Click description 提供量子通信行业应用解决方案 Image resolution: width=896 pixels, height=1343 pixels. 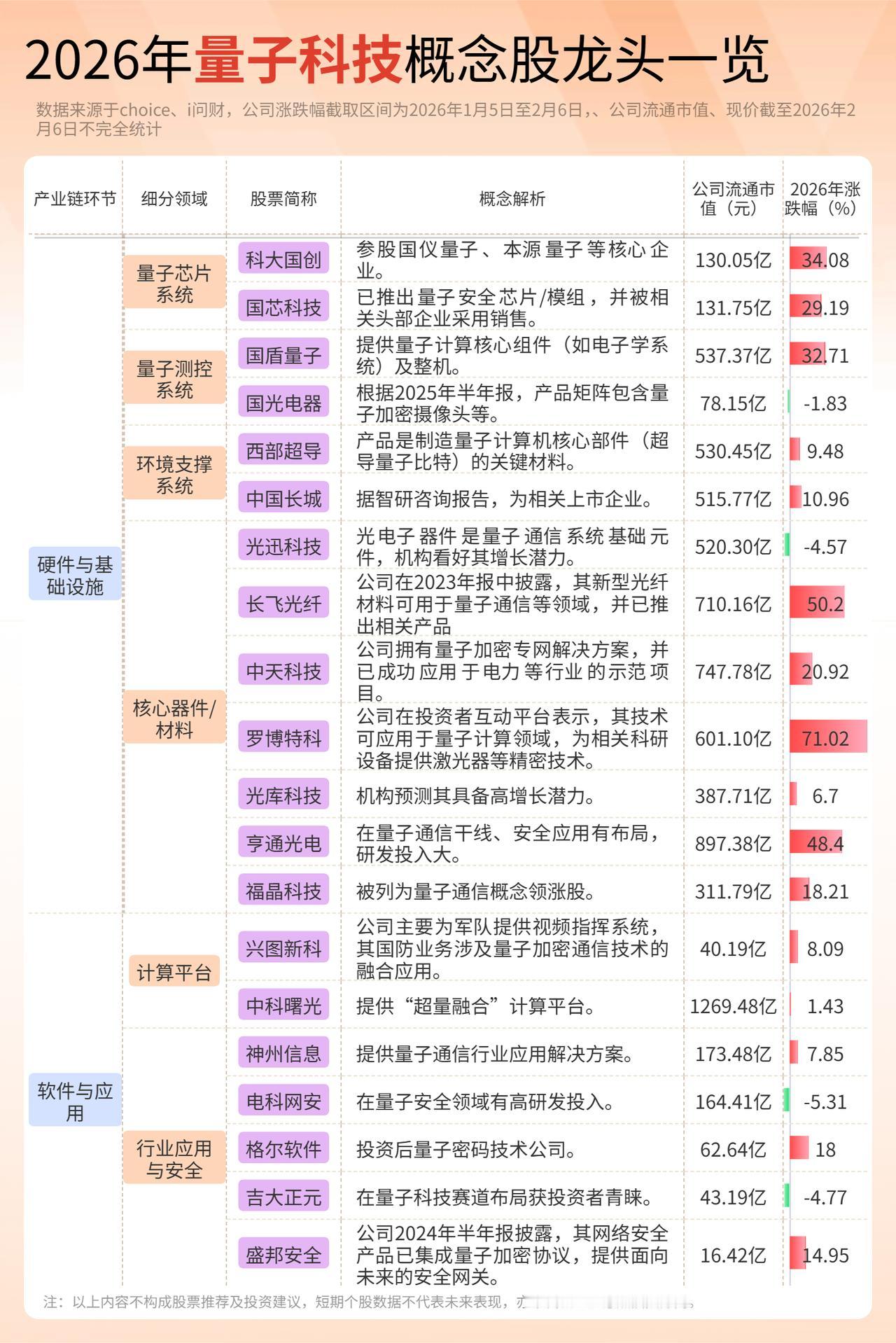pyautogui.click(x=495, y=1053)
